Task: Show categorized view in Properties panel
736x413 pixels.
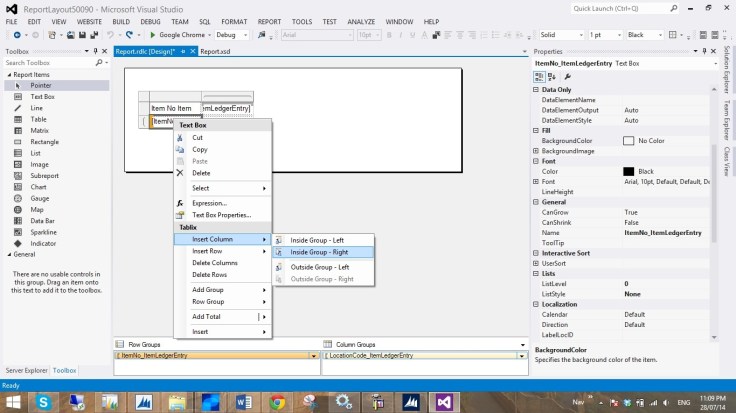Action: click(x=541, y=76)
